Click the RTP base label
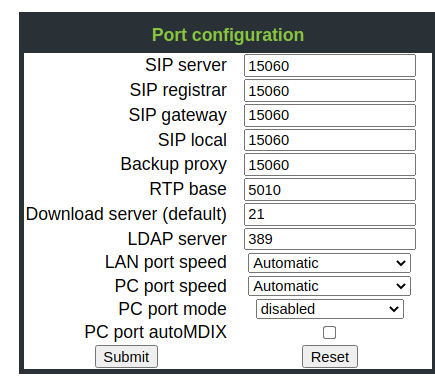 click(x=188, y=189)
